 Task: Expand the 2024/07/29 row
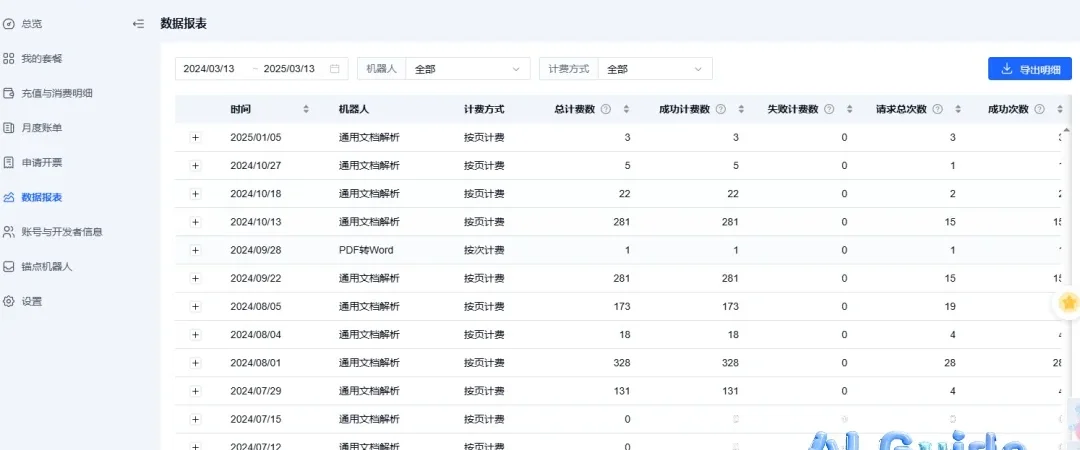[196, 391]
